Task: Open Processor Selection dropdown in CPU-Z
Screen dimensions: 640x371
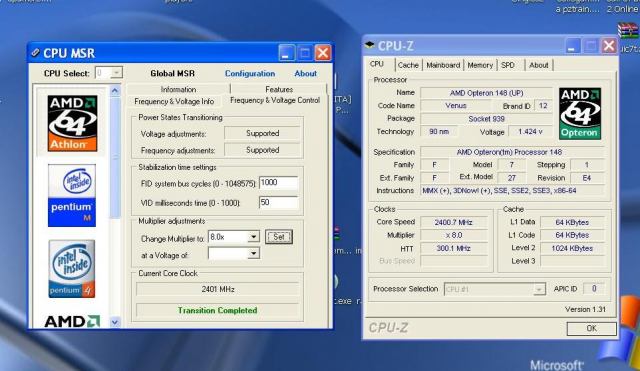Action: [x=539, y=289]
